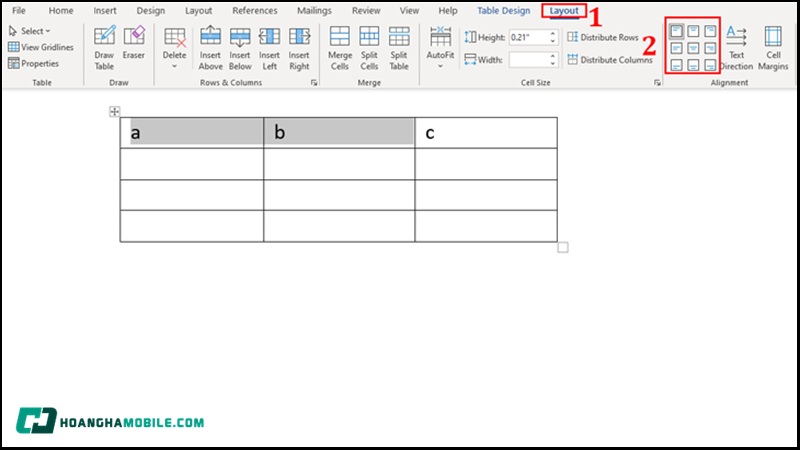Switch to the Design tab
The height and width of the screenshot is (450, 800).
click(151, 10)
